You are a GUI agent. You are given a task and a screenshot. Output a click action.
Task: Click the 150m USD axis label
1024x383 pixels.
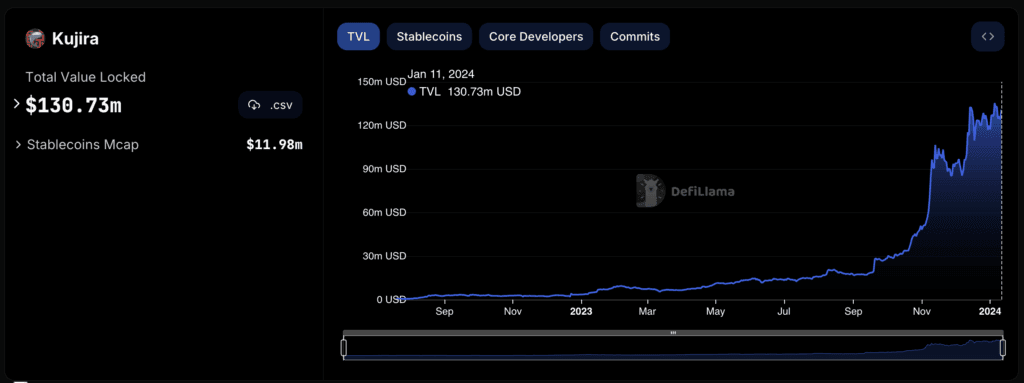point(382,82)
